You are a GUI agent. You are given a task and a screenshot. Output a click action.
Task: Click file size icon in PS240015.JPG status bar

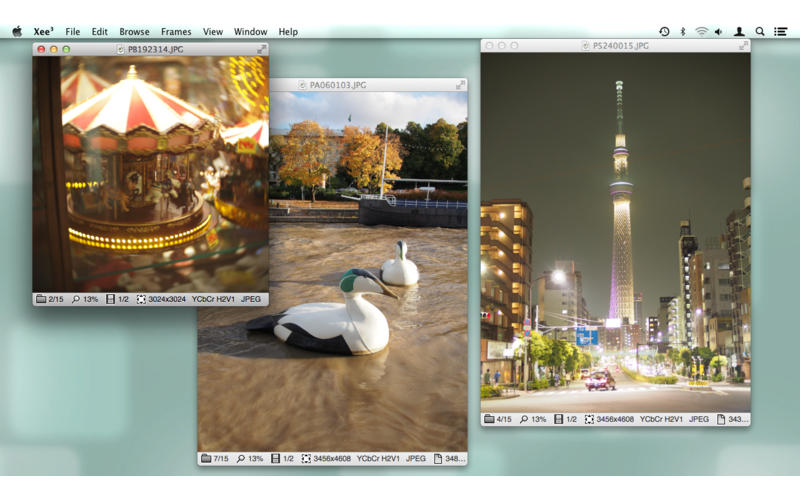click(x=722, y=419)
